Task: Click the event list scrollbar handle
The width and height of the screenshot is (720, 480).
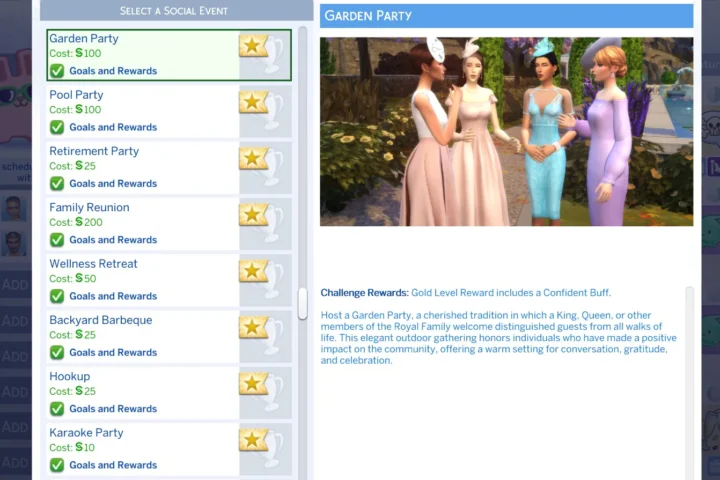Action: coord(303,303)
